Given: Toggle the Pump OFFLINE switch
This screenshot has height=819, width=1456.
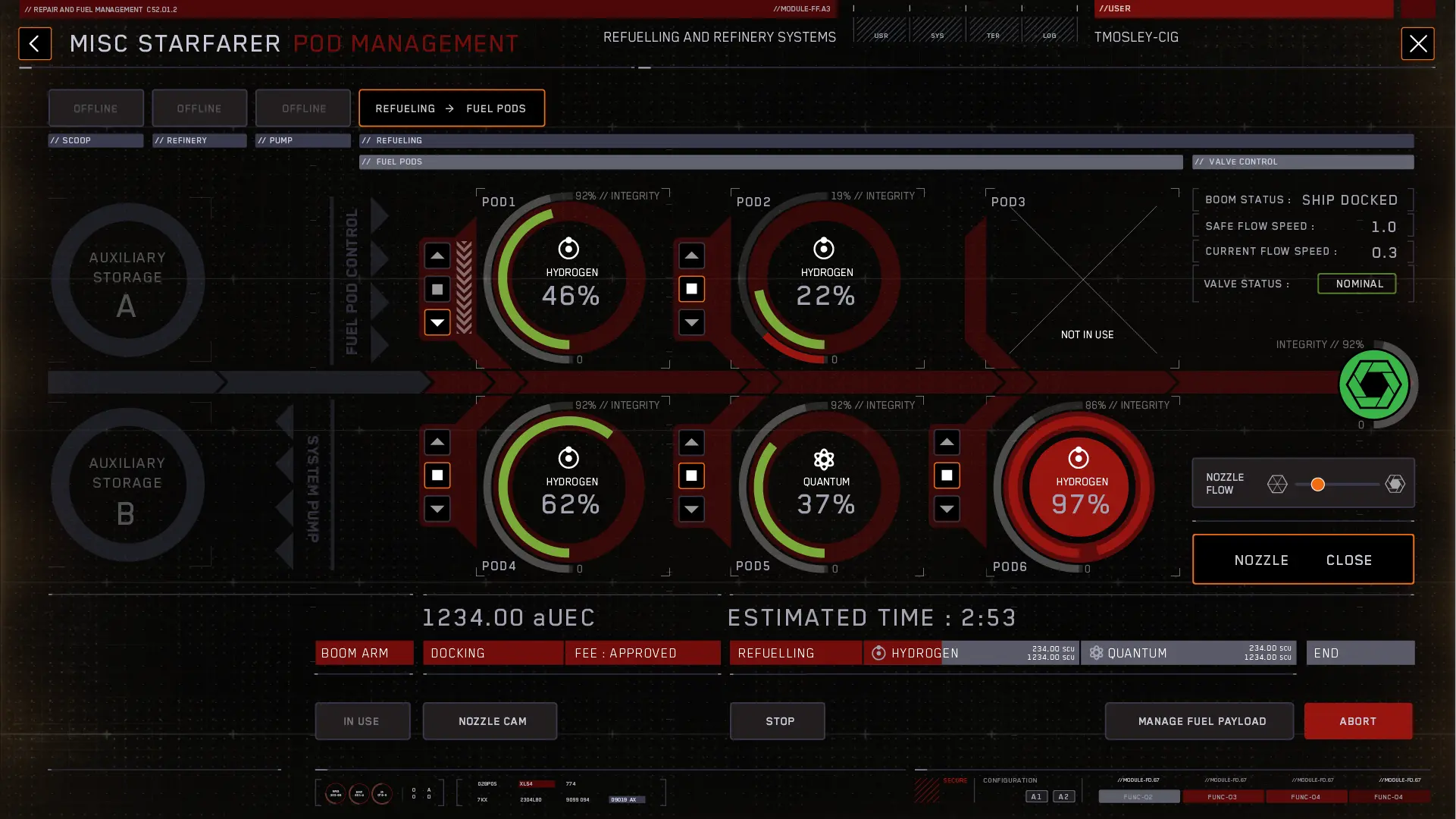Looking at the screenshot, I should point(303,108).
